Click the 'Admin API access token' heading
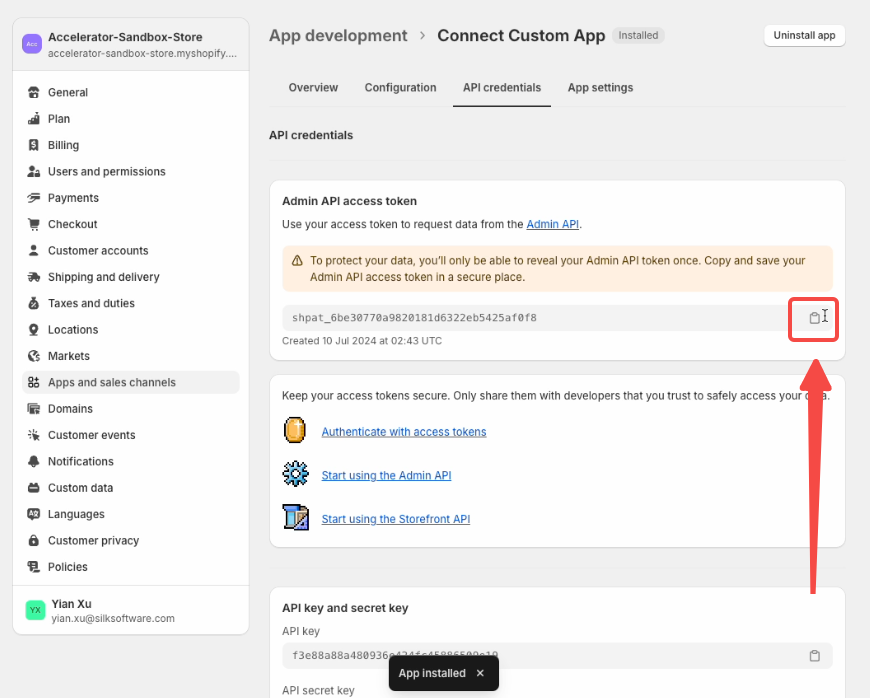Screen dimensions: 870x698 tap(349, 201)
